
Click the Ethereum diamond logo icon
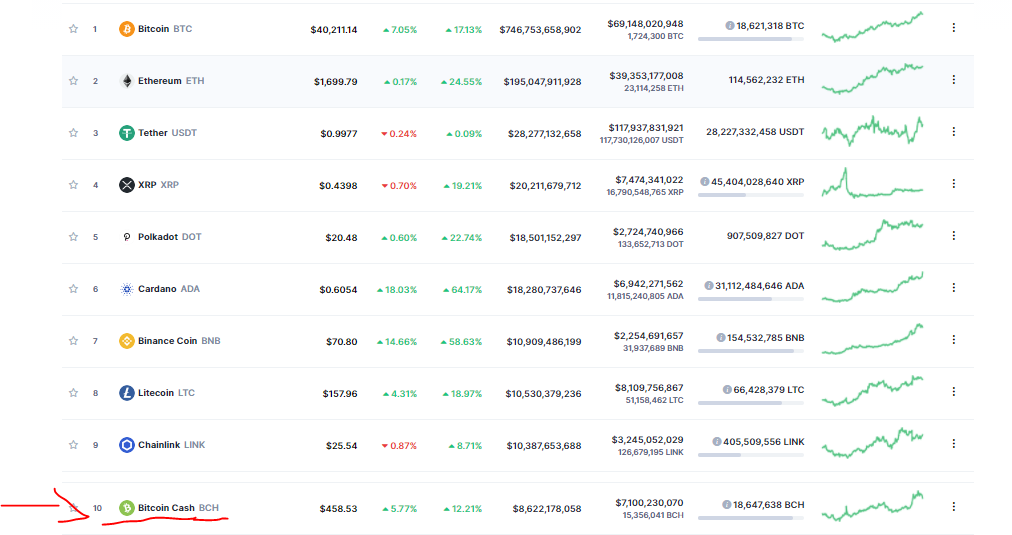tap(126, 81)
